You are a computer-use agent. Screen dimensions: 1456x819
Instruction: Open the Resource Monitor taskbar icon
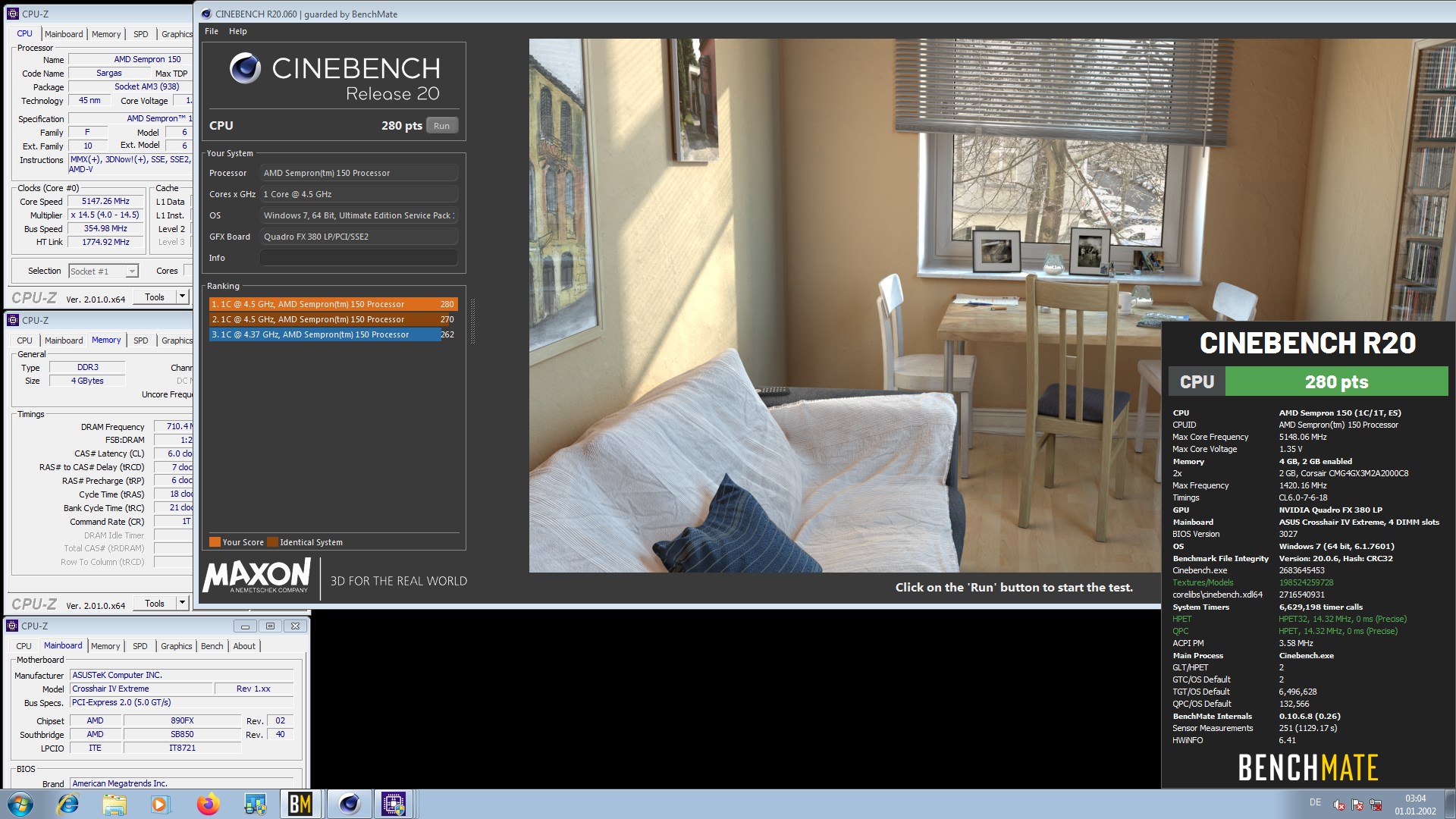coord(255,804)
